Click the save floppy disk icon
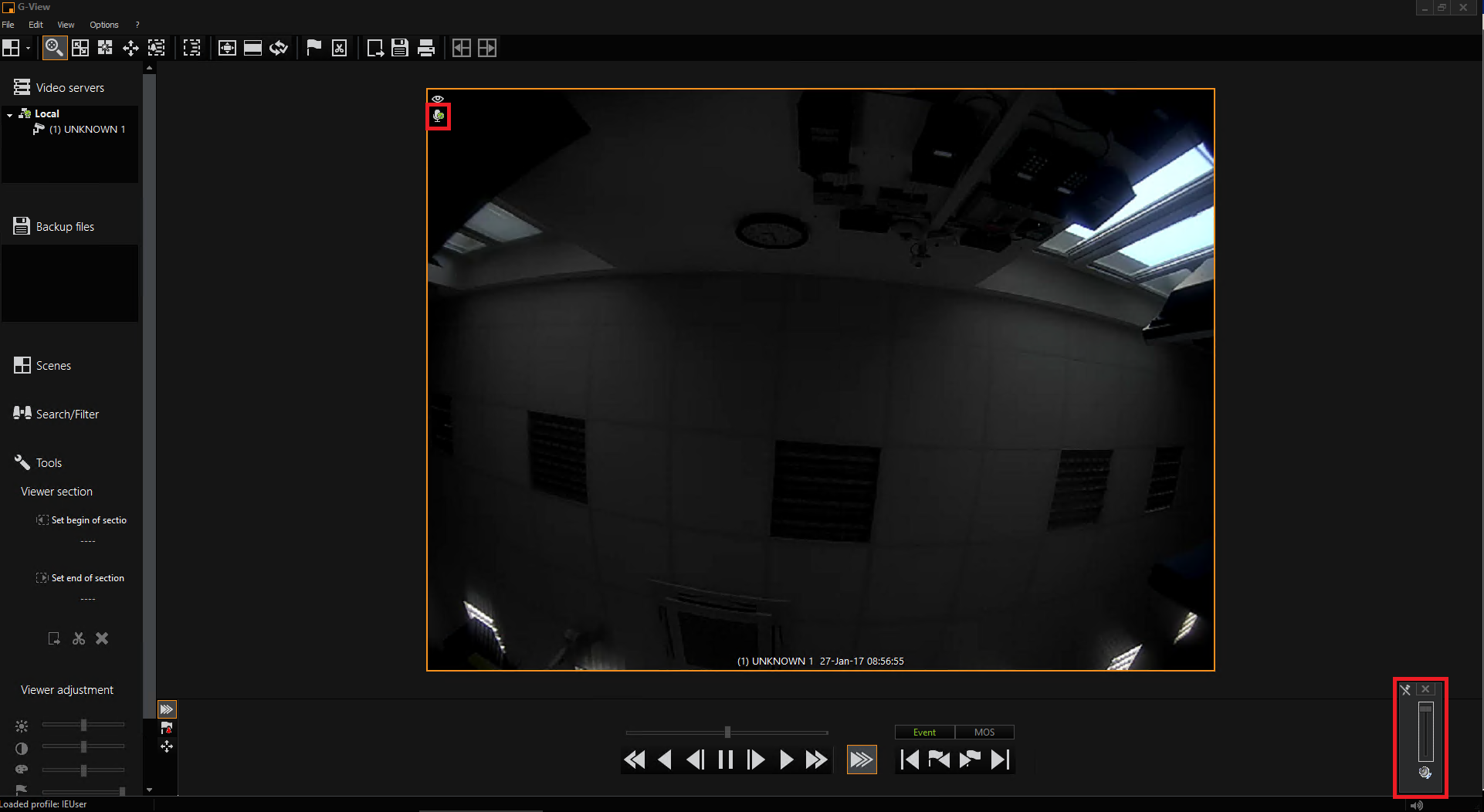The width and height of the screenshot is (1484, 812). (399, 48)
